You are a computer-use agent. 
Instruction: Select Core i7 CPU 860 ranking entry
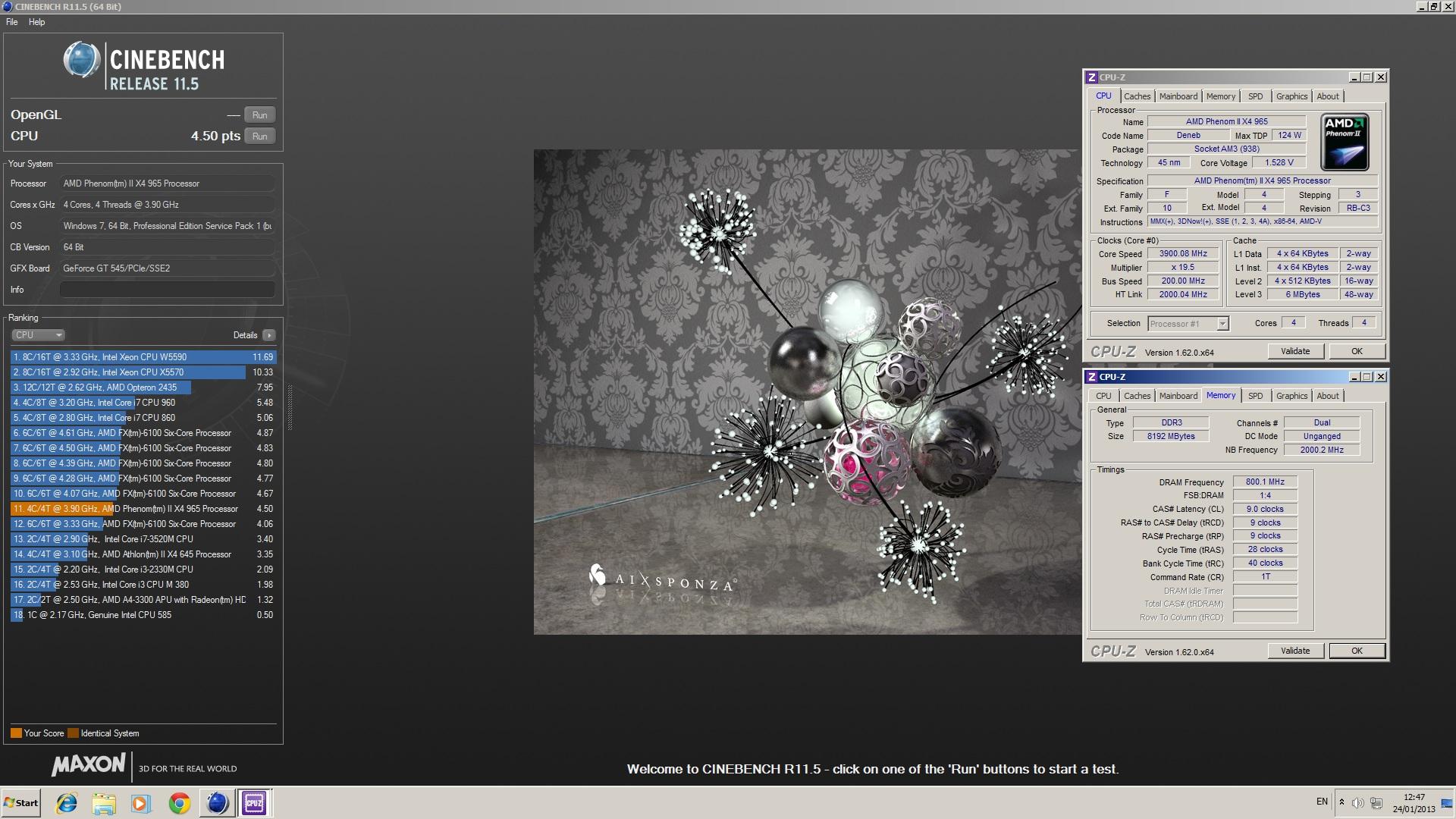[x=143, y=418]
